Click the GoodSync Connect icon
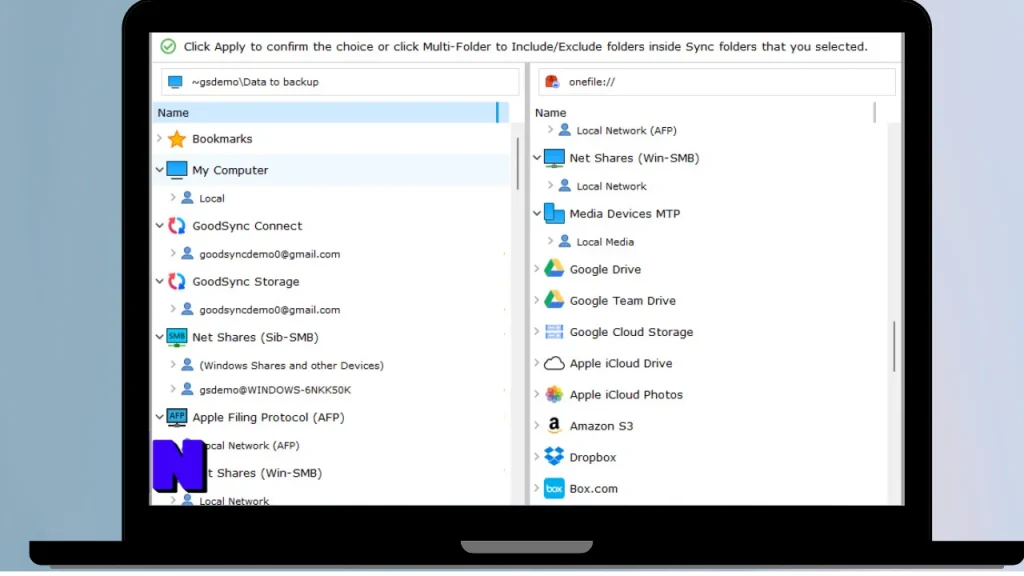1024x576 pixels. tap(176, 226)
